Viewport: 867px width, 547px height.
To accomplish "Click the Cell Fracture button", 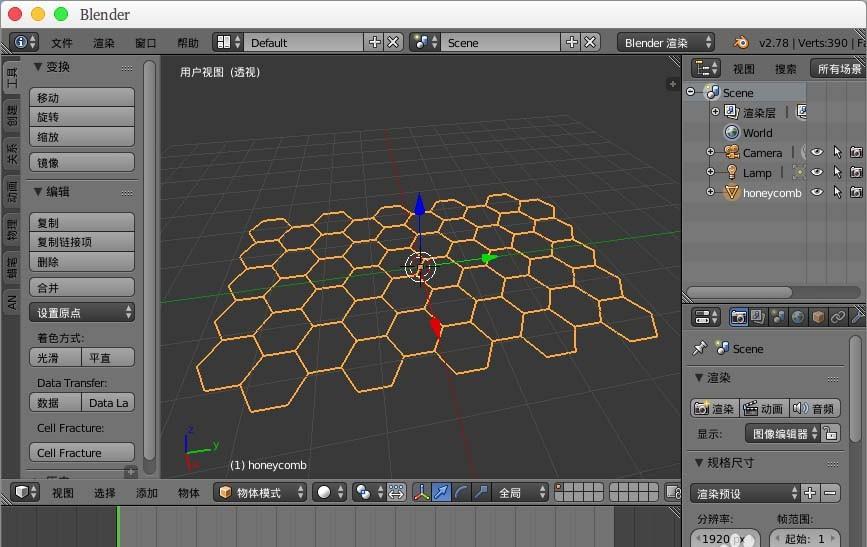I will tap(82, 452).
